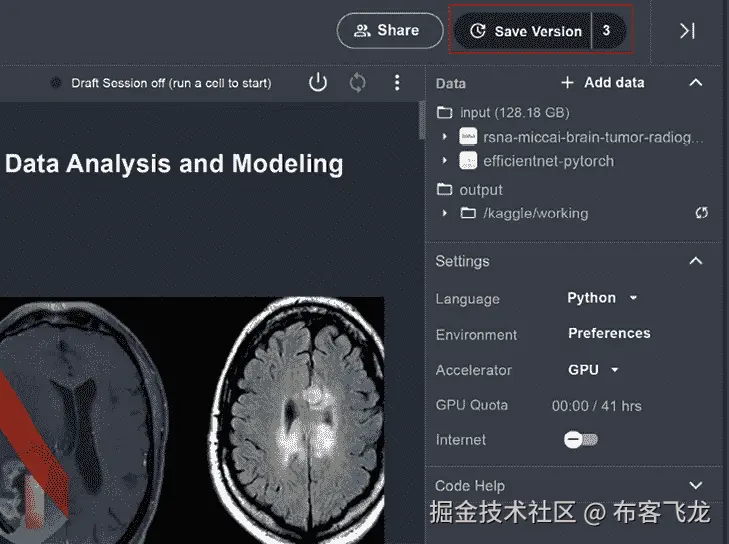Click Save Version button
The height and width of the screenshot is (544, 729).
pos(523,31)
